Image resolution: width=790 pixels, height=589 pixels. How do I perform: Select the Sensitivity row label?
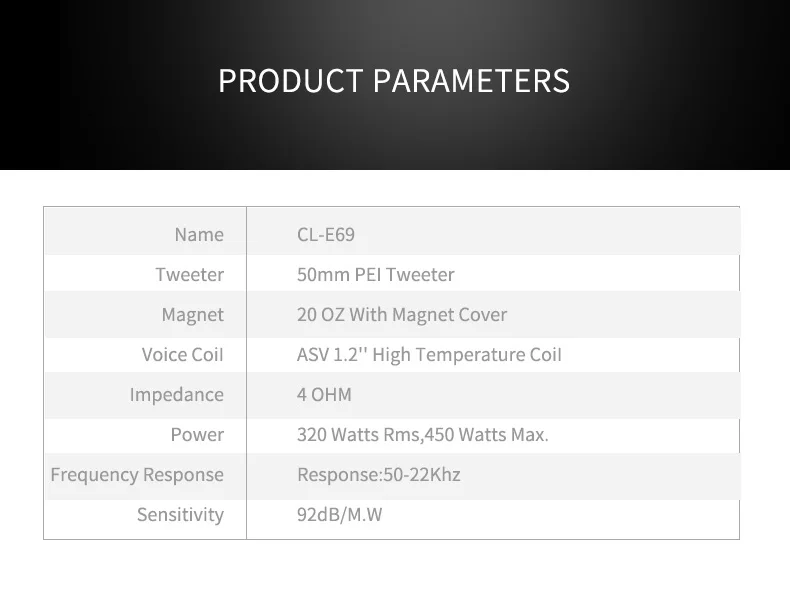[180, 514]
